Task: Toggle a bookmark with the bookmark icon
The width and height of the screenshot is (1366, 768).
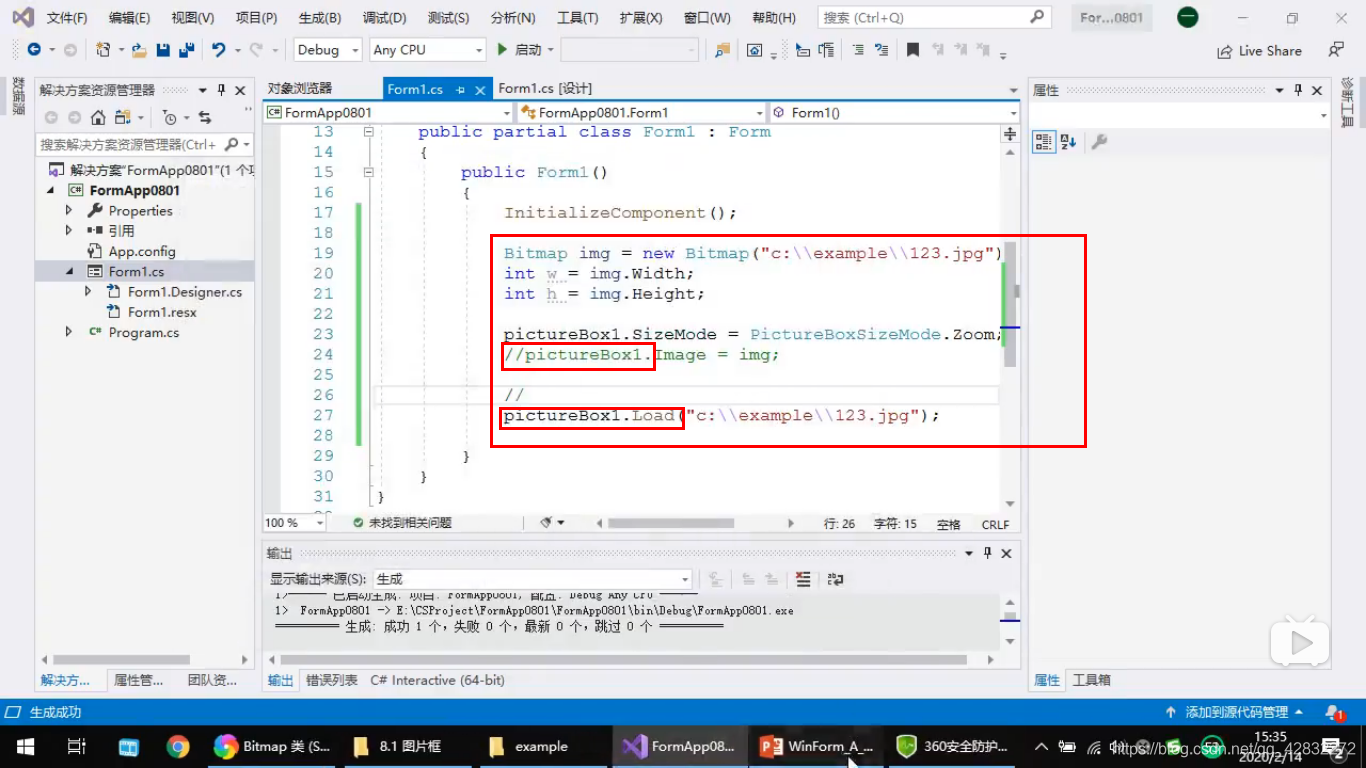Action: [x=912, y=50]
